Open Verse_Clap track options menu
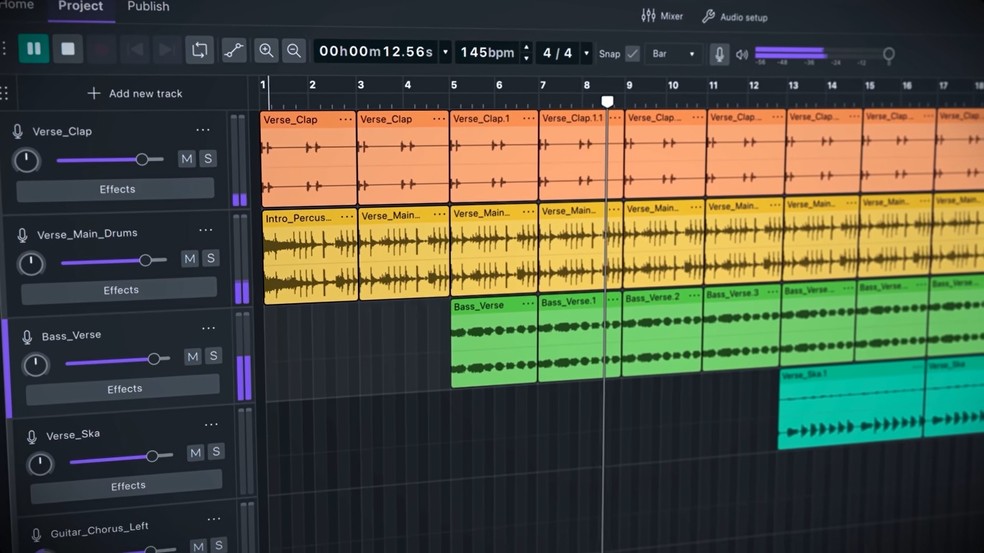The image size is (984, 553). (x=203, y=130)
